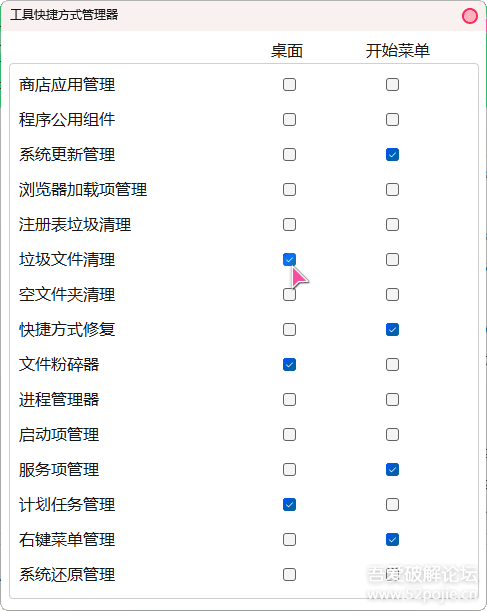This screenshot has height=611, width=487.
Task: Tick start menu checkbox for 启动项管理
Action: (392, 434)
